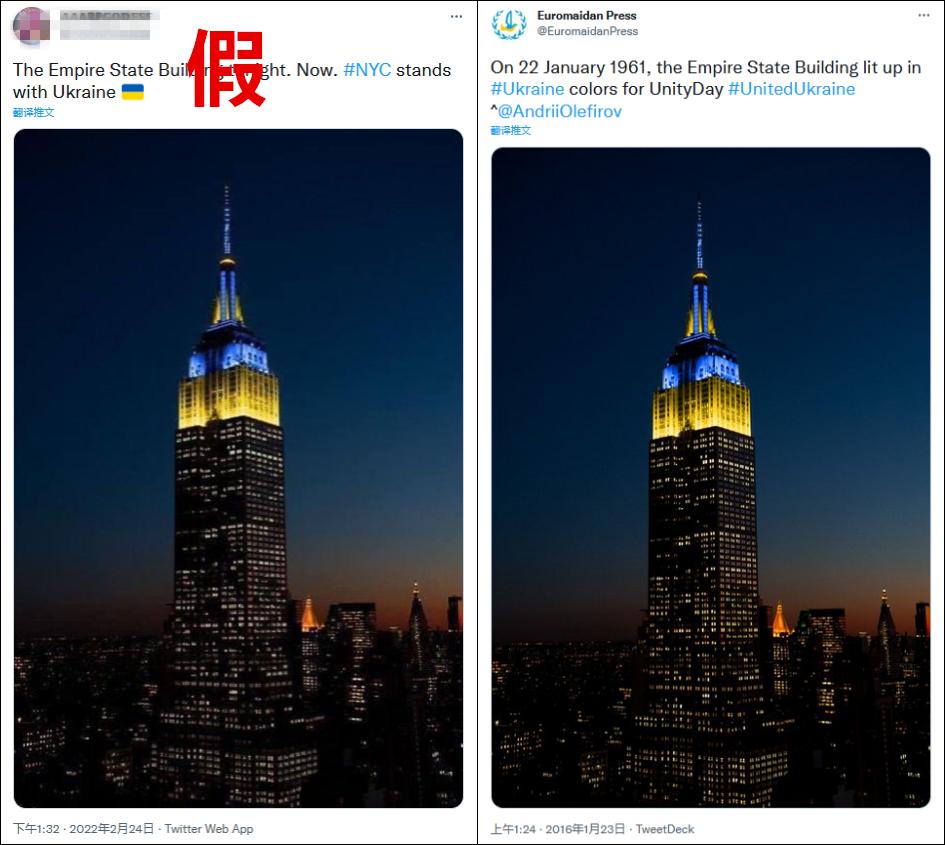
Task: Click the Euromaidan Press profile avatar
Action: coord(509,24)
